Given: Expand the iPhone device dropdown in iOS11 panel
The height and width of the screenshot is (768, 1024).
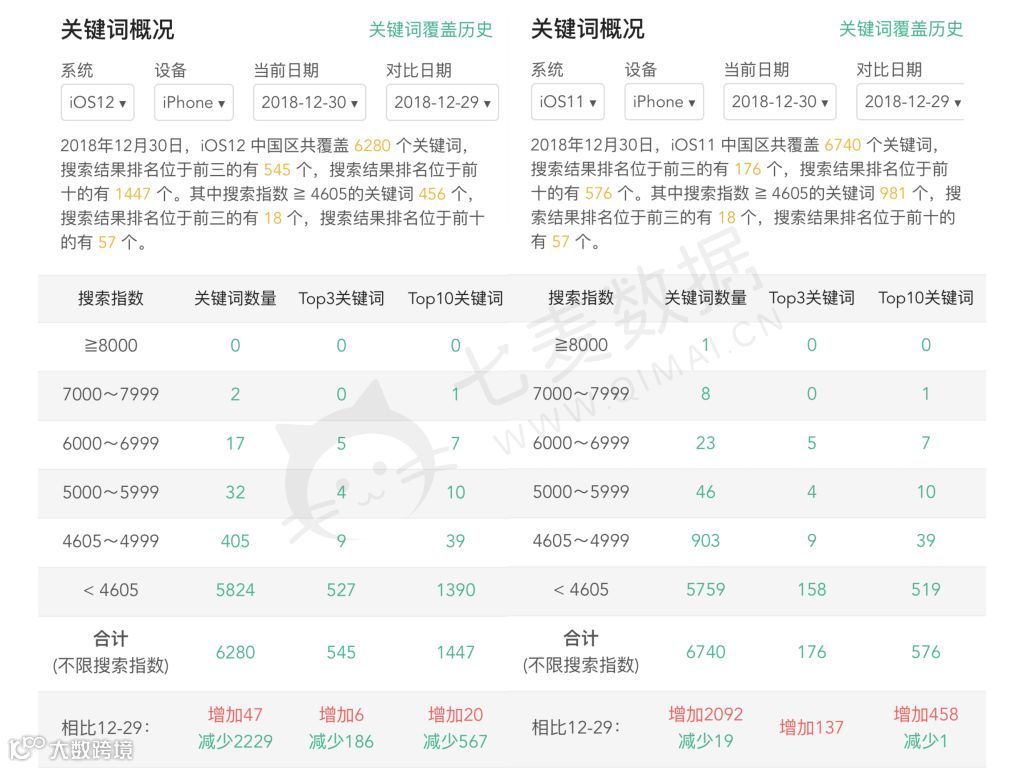Looking at the screenshot, I should click(664, 102).
